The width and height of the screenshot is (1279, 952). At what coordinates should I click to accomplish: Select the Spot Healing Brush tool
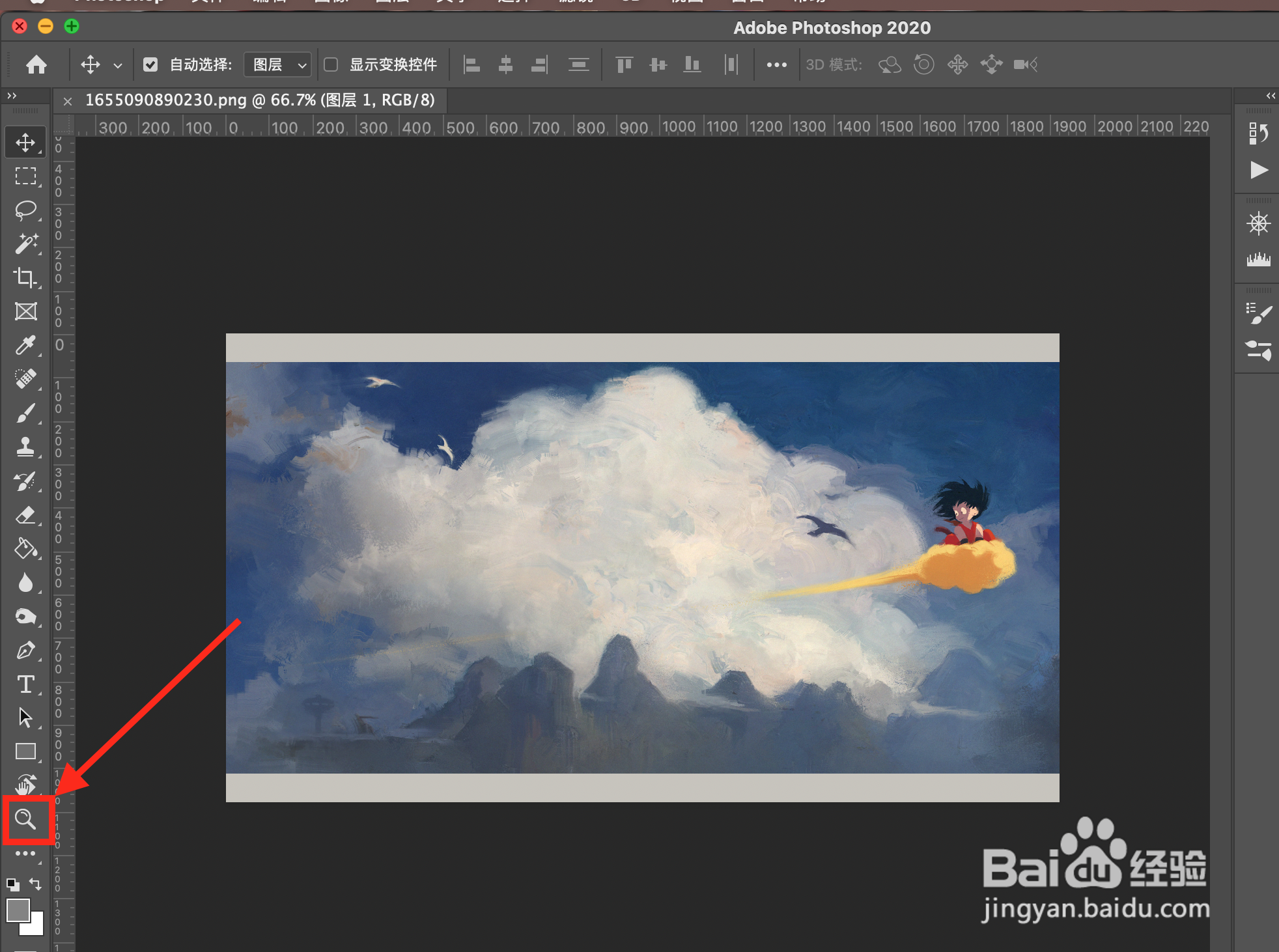pos(25,380)
